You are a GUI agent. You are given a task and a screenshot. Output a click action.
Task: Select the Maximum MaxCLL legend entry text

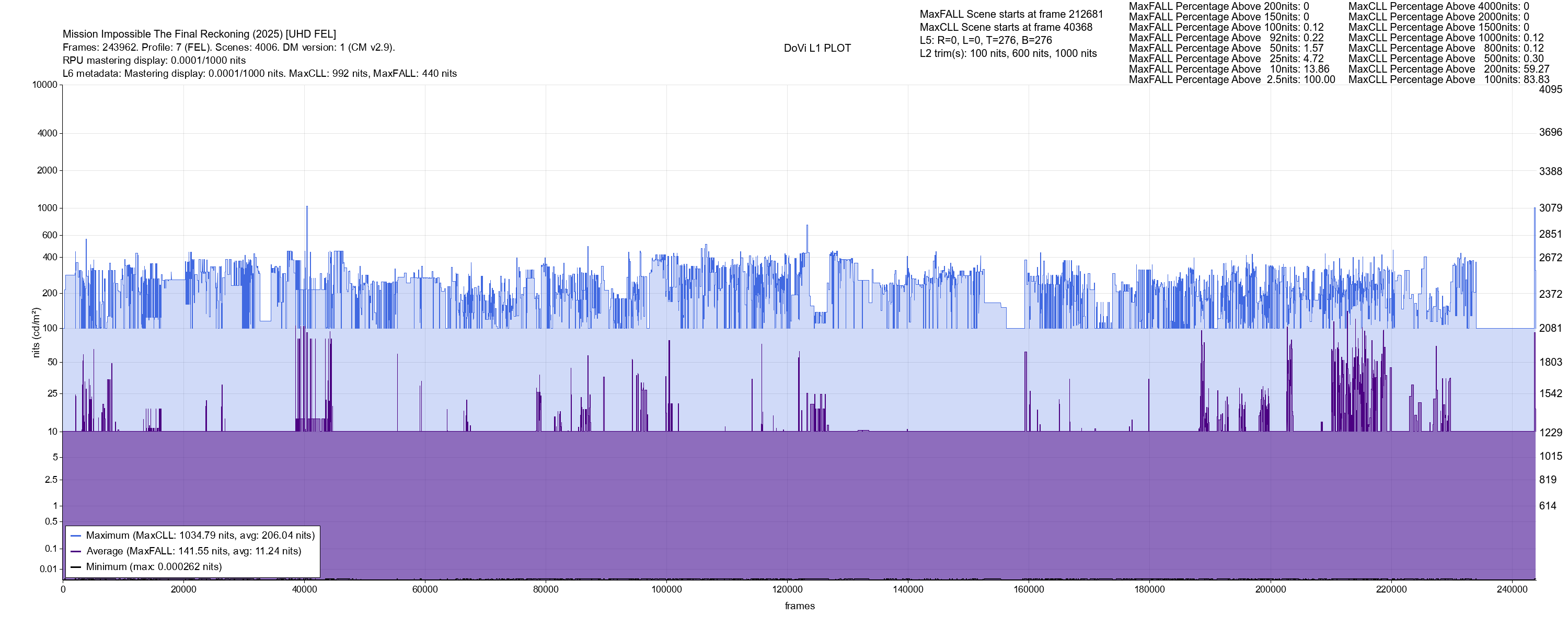click(x=200, y=536)
